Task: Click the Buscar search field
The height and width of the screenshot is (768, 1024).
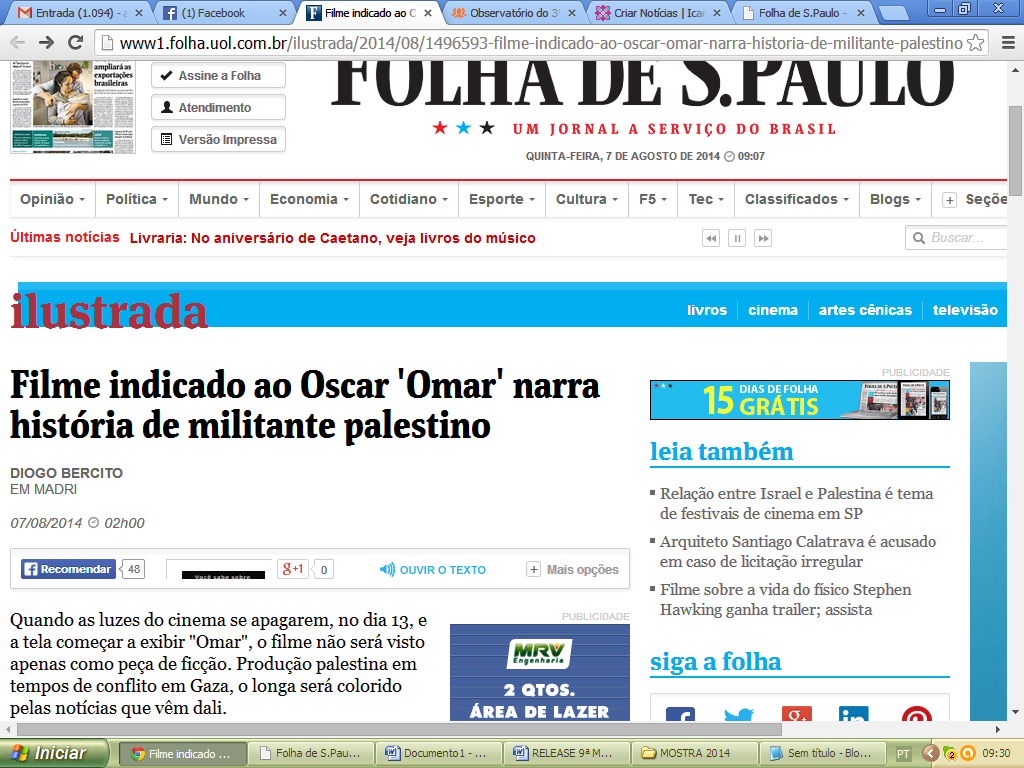Action: click(957, 238)
